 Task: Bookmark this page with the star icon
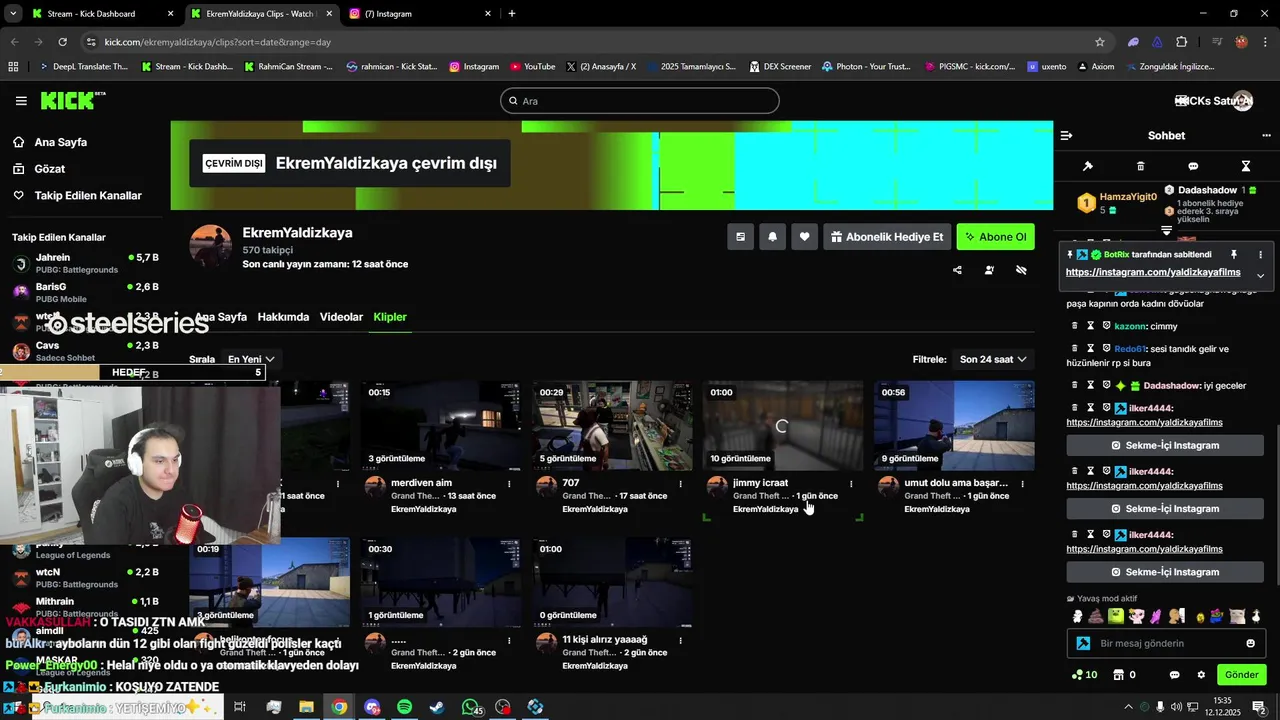click(x=1100, y=42)
